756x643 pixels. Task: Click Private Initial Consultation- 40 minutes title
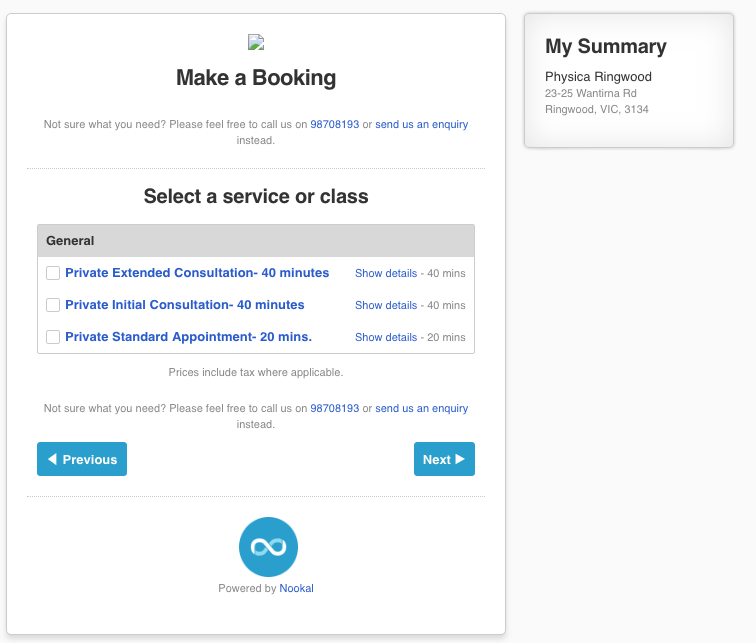(x=185, y=305)
